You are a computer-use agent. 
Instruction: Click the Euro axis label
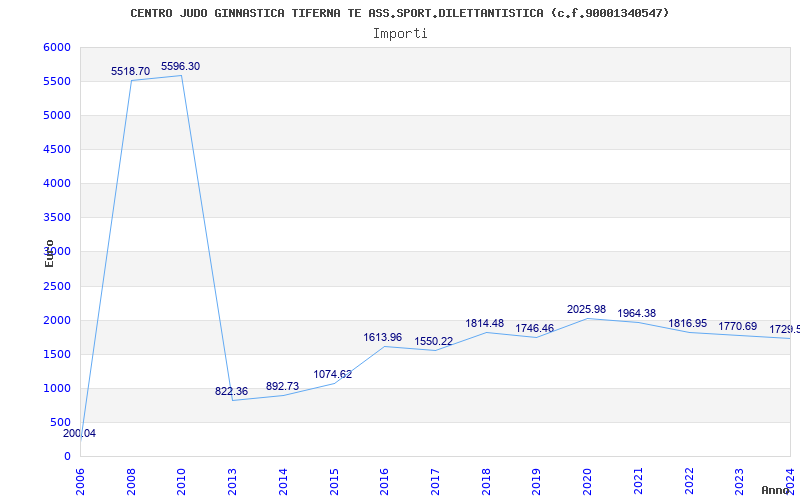click(x=49, y=253)
